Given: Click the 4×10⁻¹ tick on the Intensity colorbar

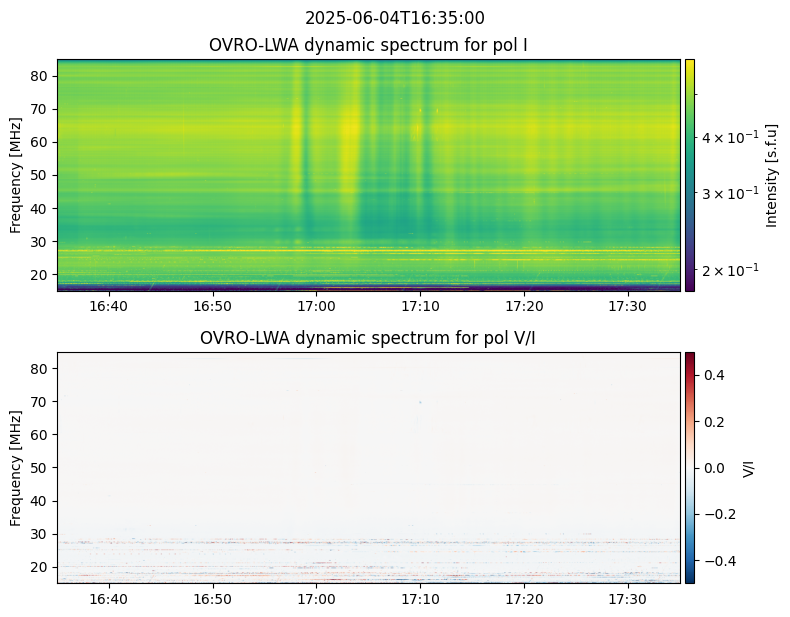Looking at the screenshot, I should point(729,136).
